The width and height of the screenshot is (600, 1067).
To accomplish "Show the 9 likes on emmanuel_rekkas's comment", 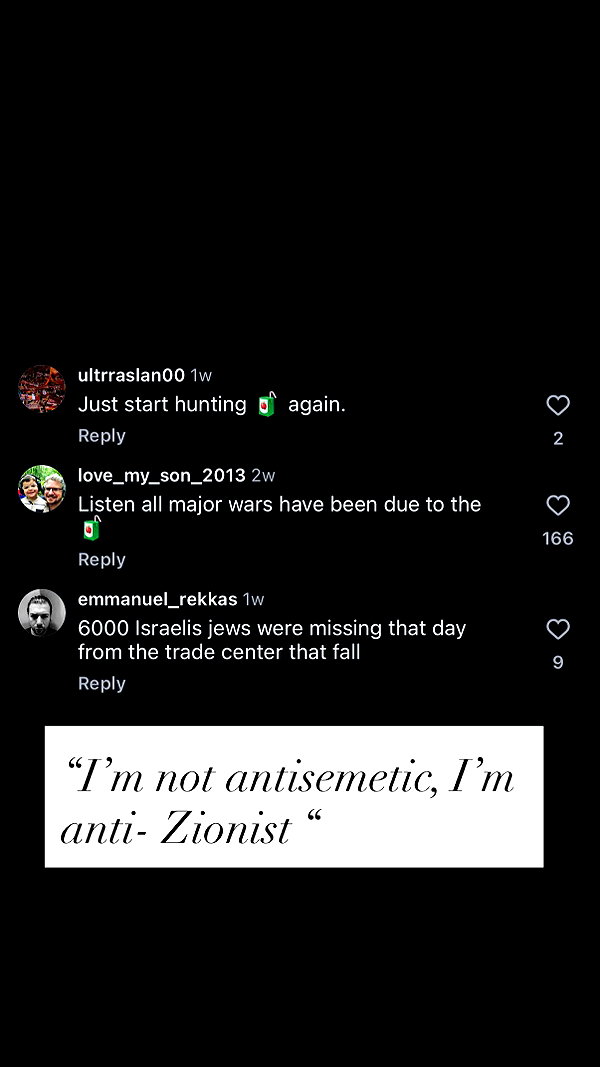I will click(x=558, y=663).
